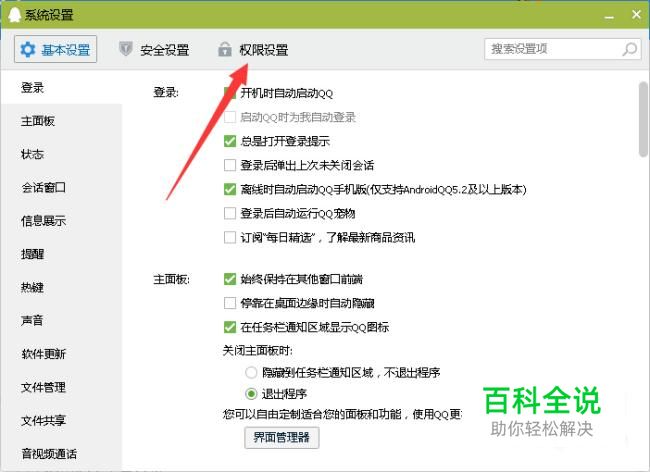The width and height of the screenshot is (650, 472).
Task: Open the 界面管理器 button
Action: 281,438
